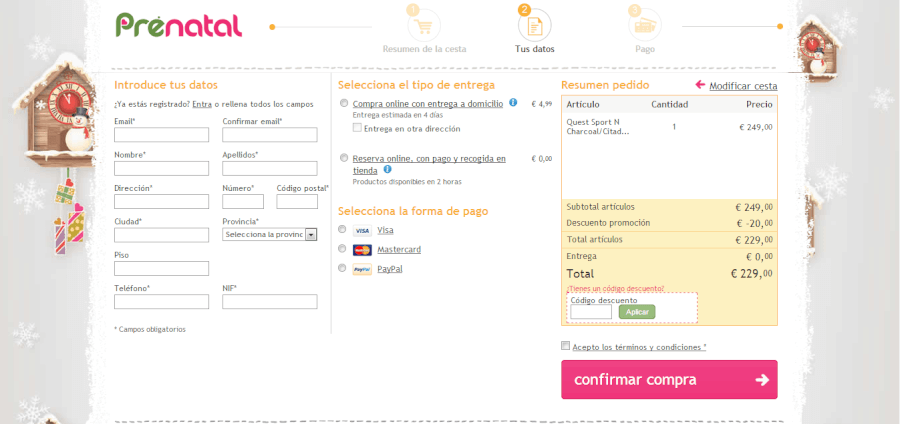
Task: Focus the Código descuento input
Action: [591, 312]
